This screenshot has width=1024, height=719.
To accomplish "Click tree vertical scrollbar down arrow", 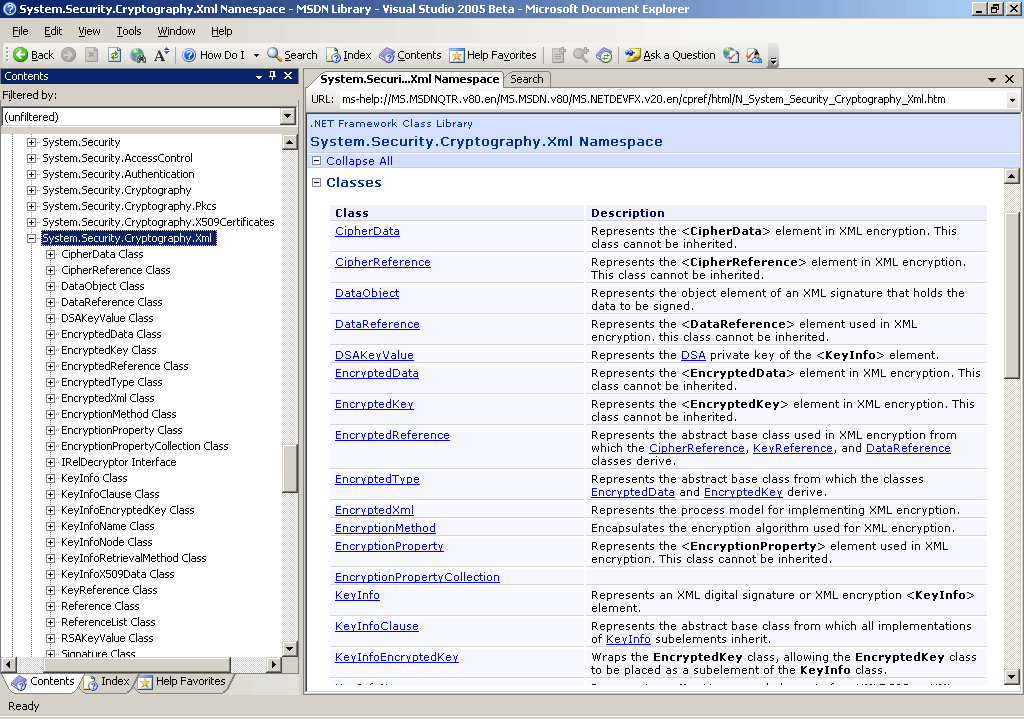I will [x=290, y=648].
